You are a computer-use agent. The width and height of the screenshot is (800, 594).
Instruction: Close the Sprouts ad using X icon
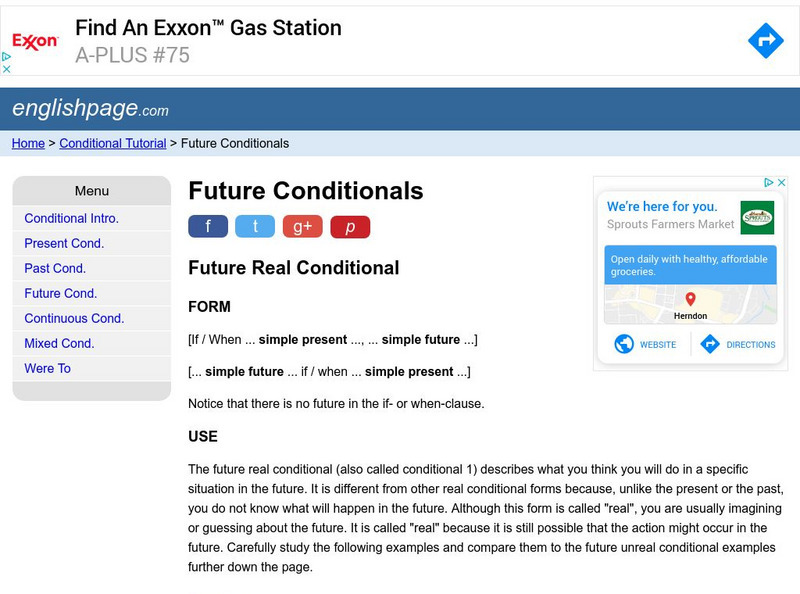(782, 183)
